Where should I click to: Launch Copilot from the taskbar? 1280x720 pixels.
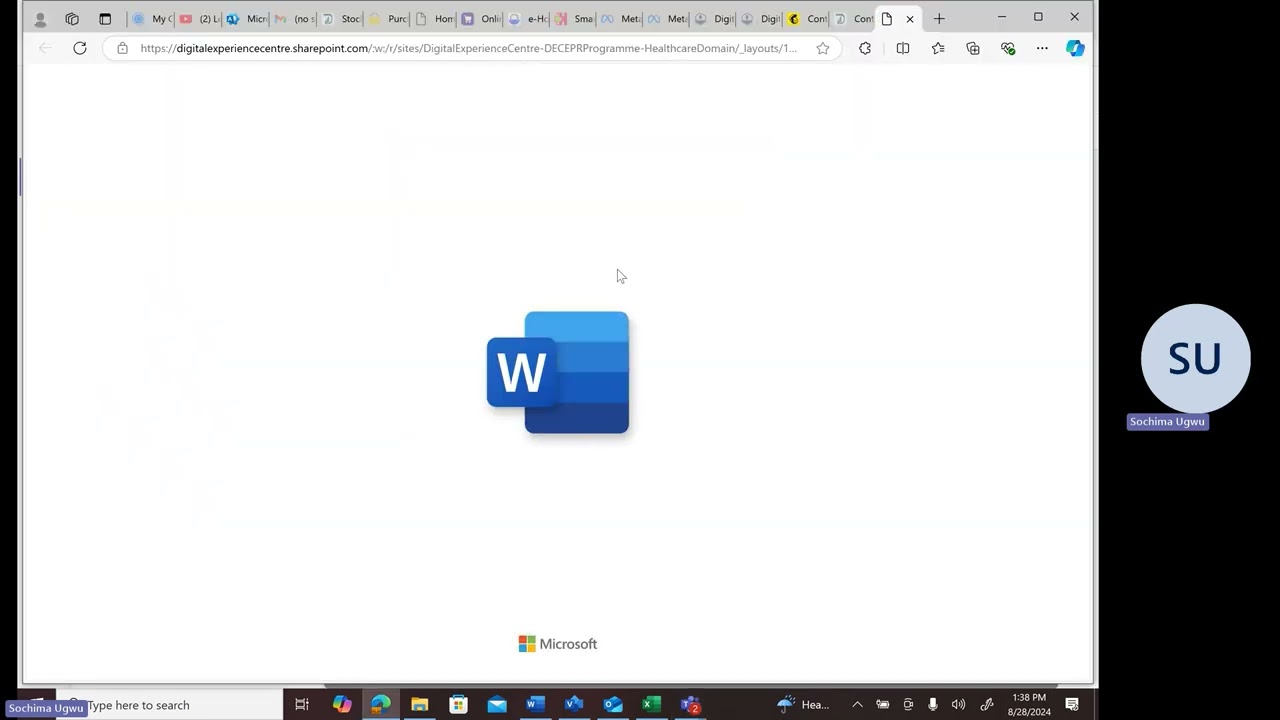(342, 705)
